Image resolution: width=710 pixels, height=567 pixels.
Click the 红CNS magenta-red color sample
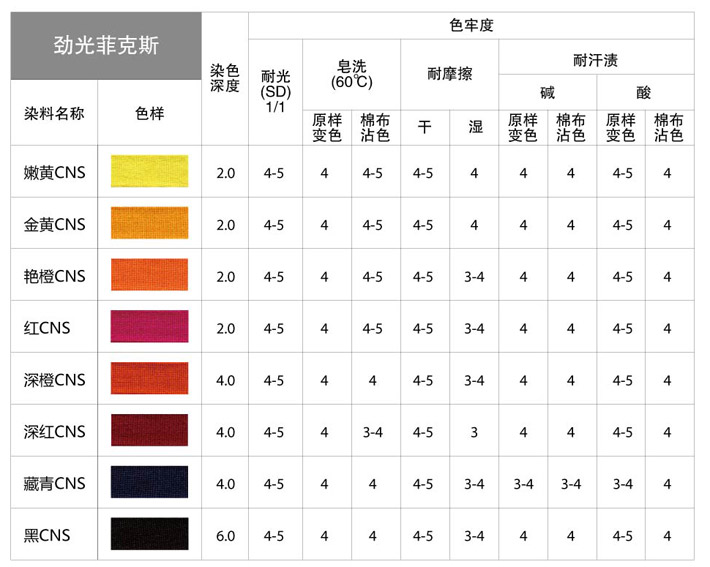pyautogui.click(x=149, y=328)
